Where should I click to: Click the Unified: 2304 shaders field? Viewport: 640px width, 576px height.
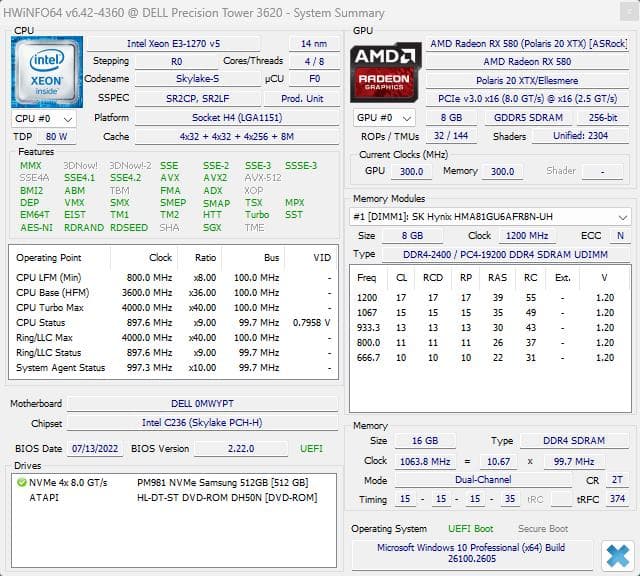tap(580, 136)
